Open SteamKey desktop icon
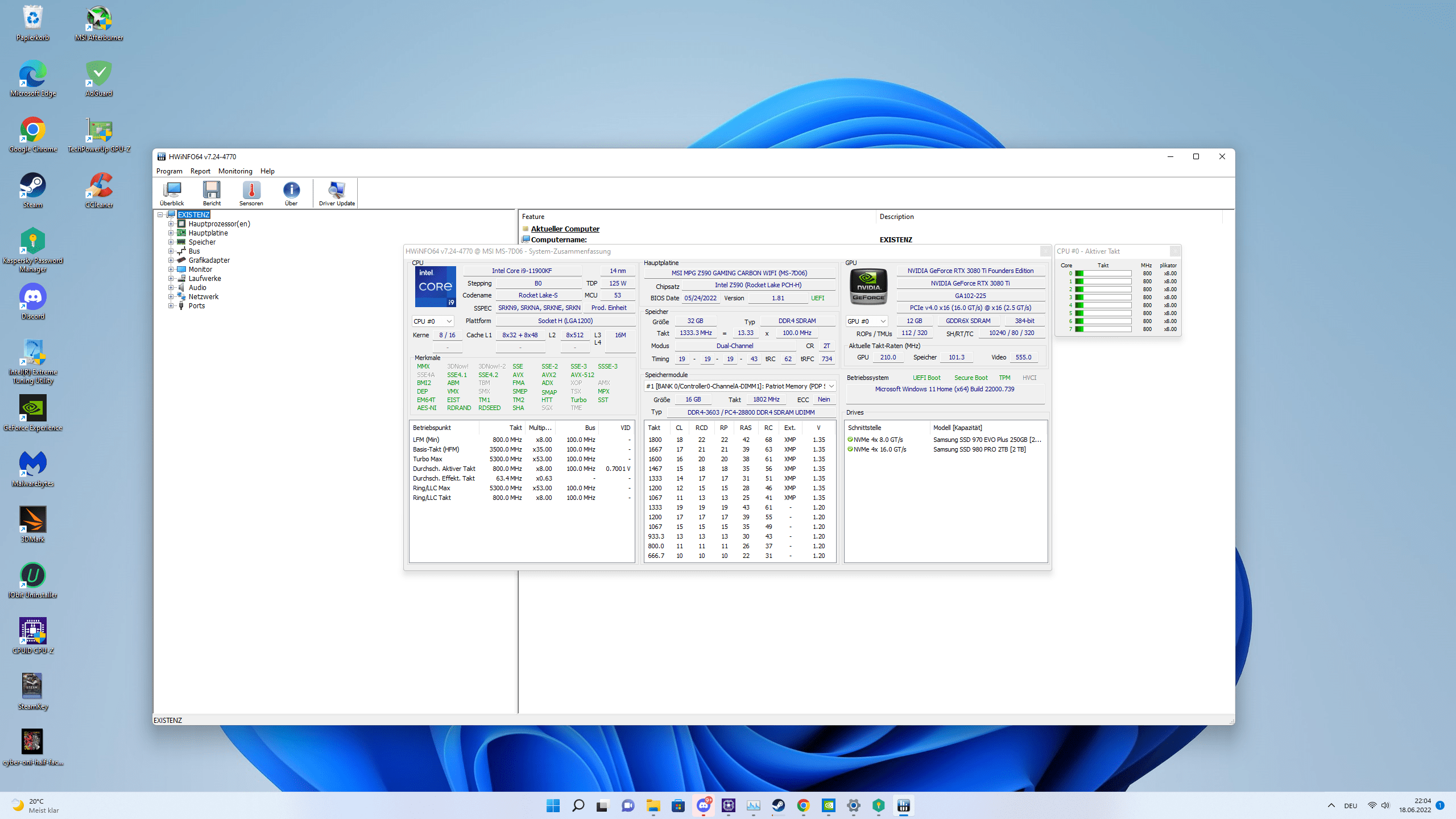 click(33, 692)
